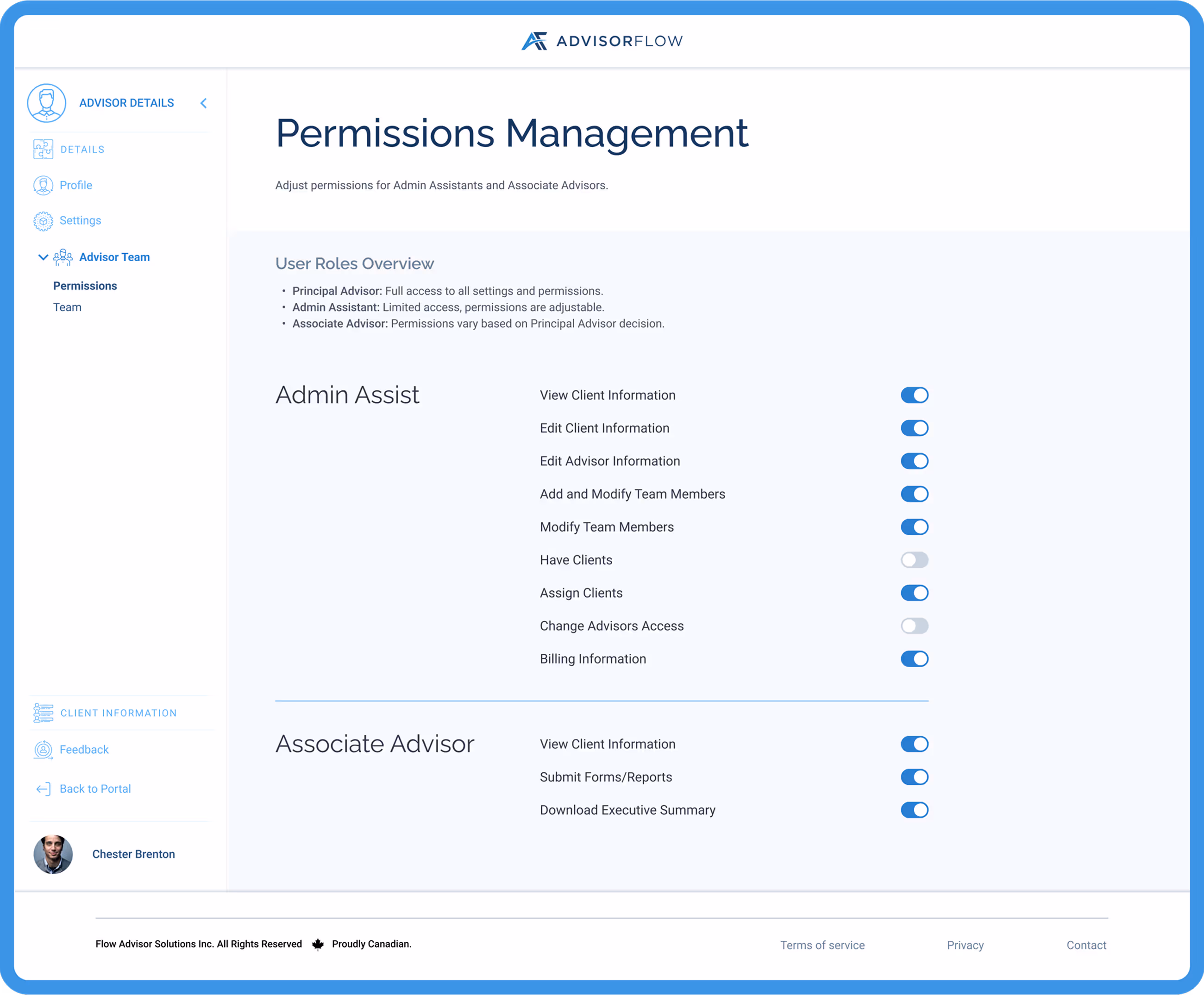Turn on Change Advisors Access
The image size is (1204, 995).
(915, 626)
